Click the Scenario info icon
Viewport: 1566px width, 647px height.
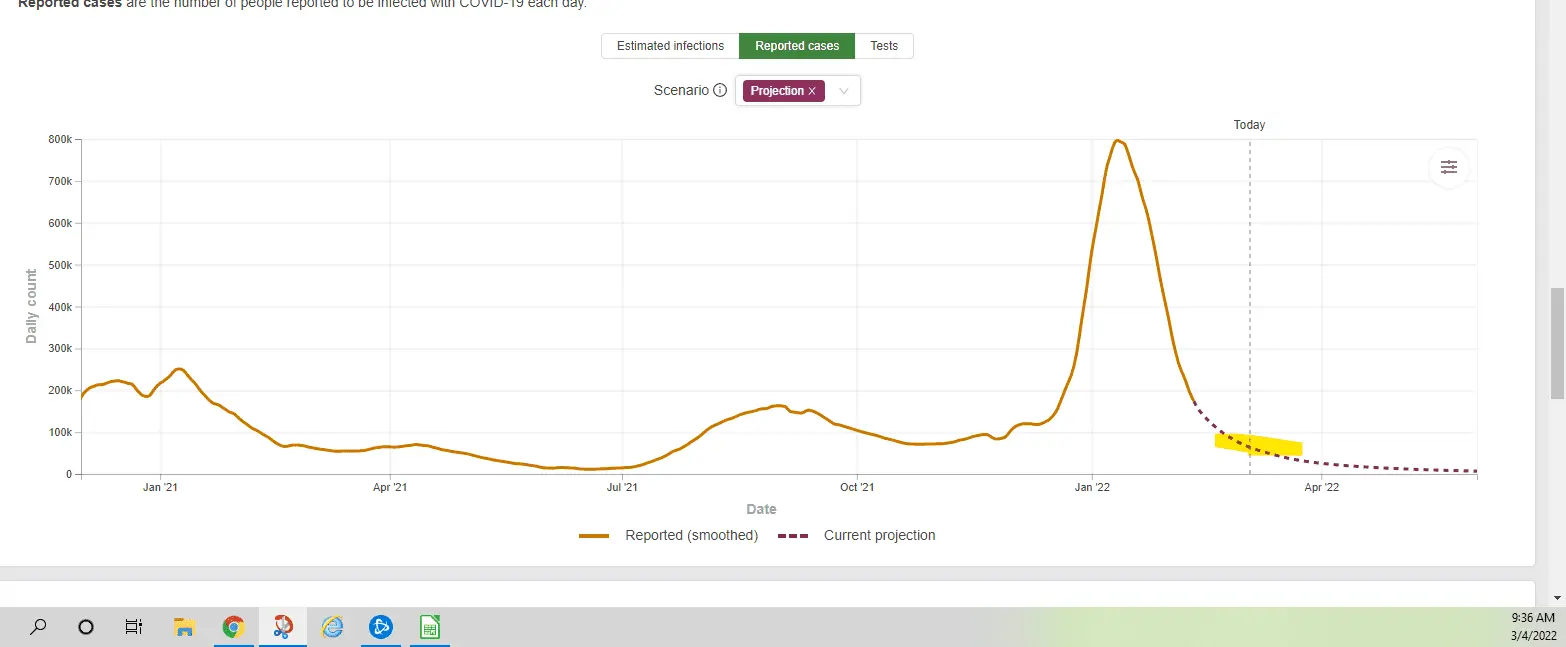pos(720,91)
